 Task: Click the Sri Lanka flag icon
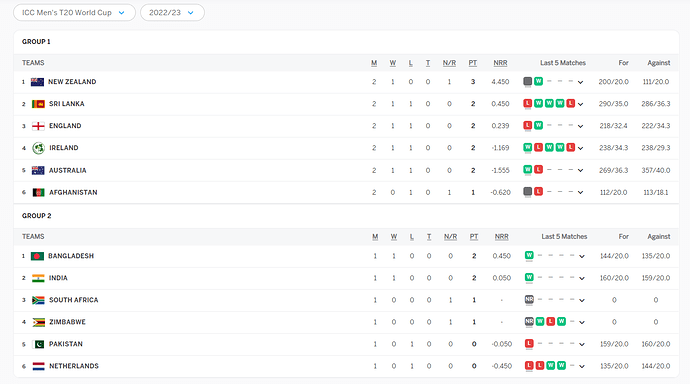(x=38, y=104)
